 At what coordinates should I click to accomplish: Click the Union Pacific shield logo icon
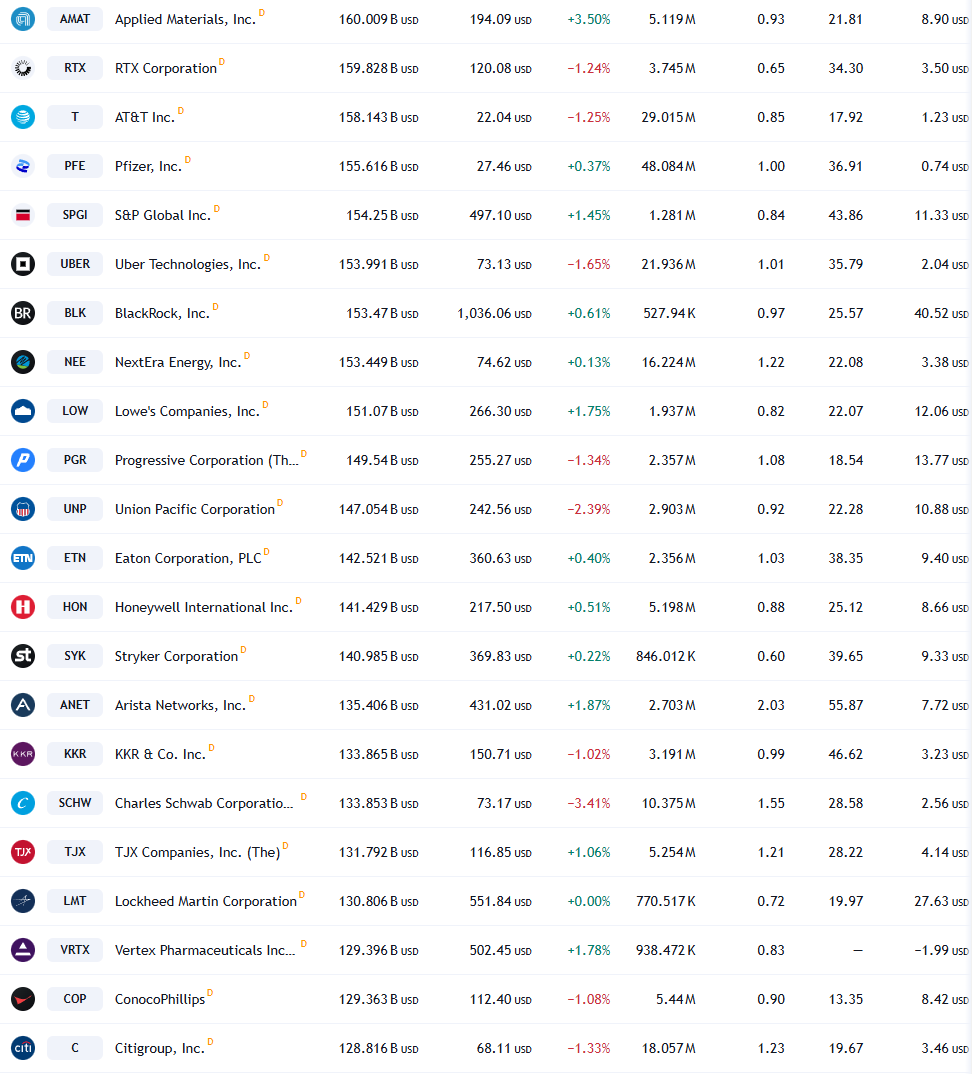pos(23,509)
